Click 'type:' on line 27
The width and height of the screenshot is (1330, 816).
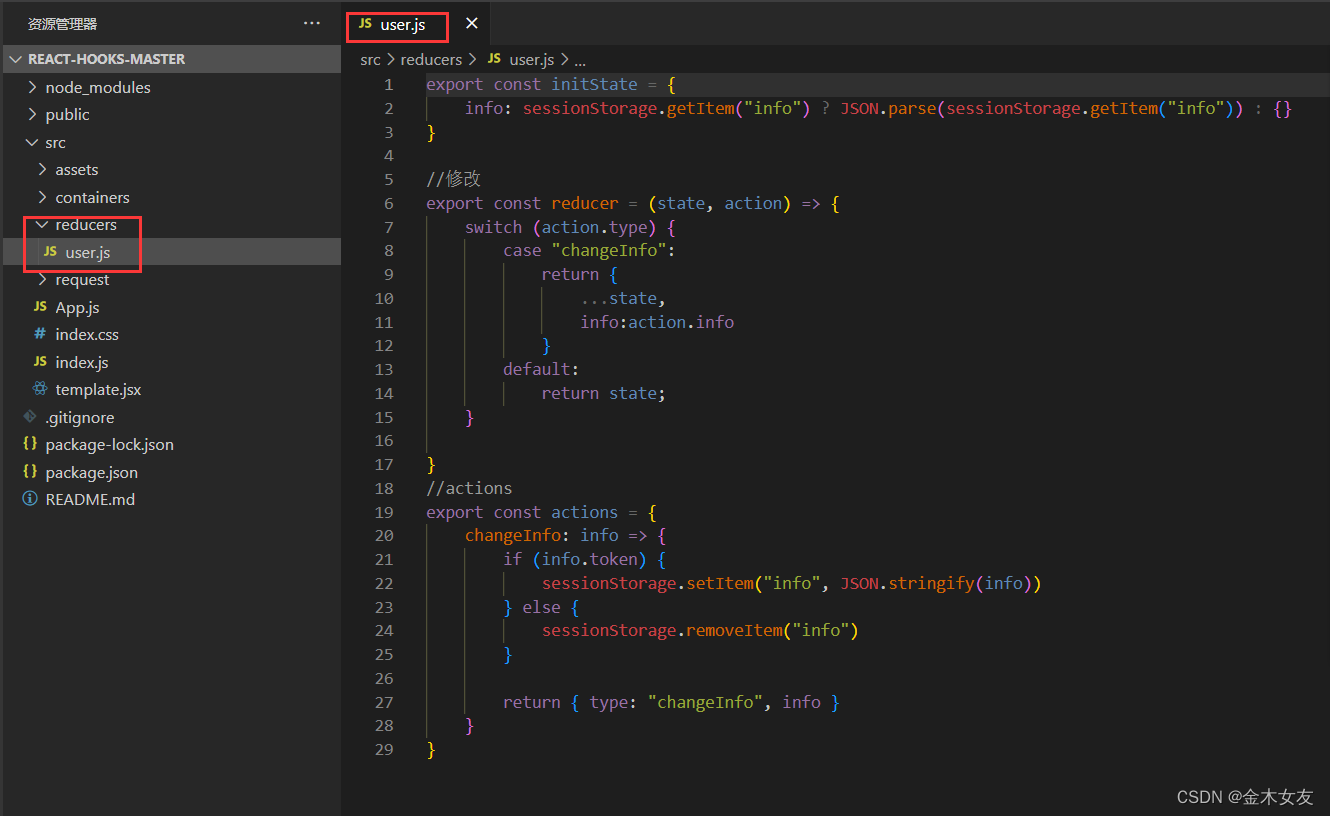[614, 702]
